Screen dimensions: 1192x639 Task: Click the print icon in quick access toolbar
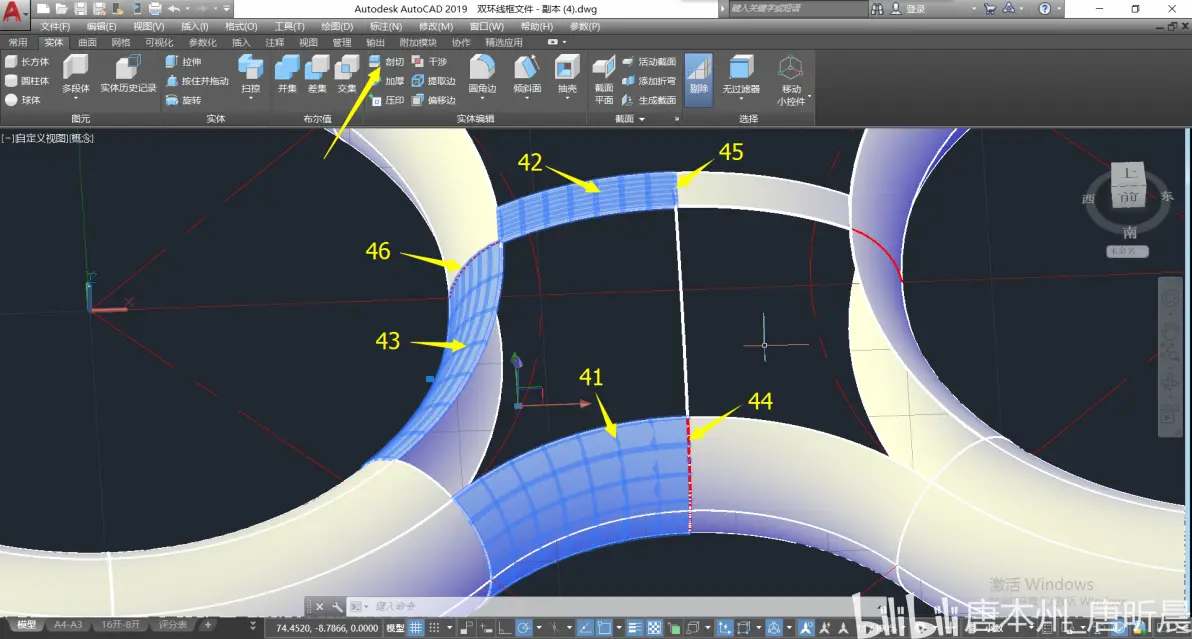pyautogui.click(x=155, y=9)
